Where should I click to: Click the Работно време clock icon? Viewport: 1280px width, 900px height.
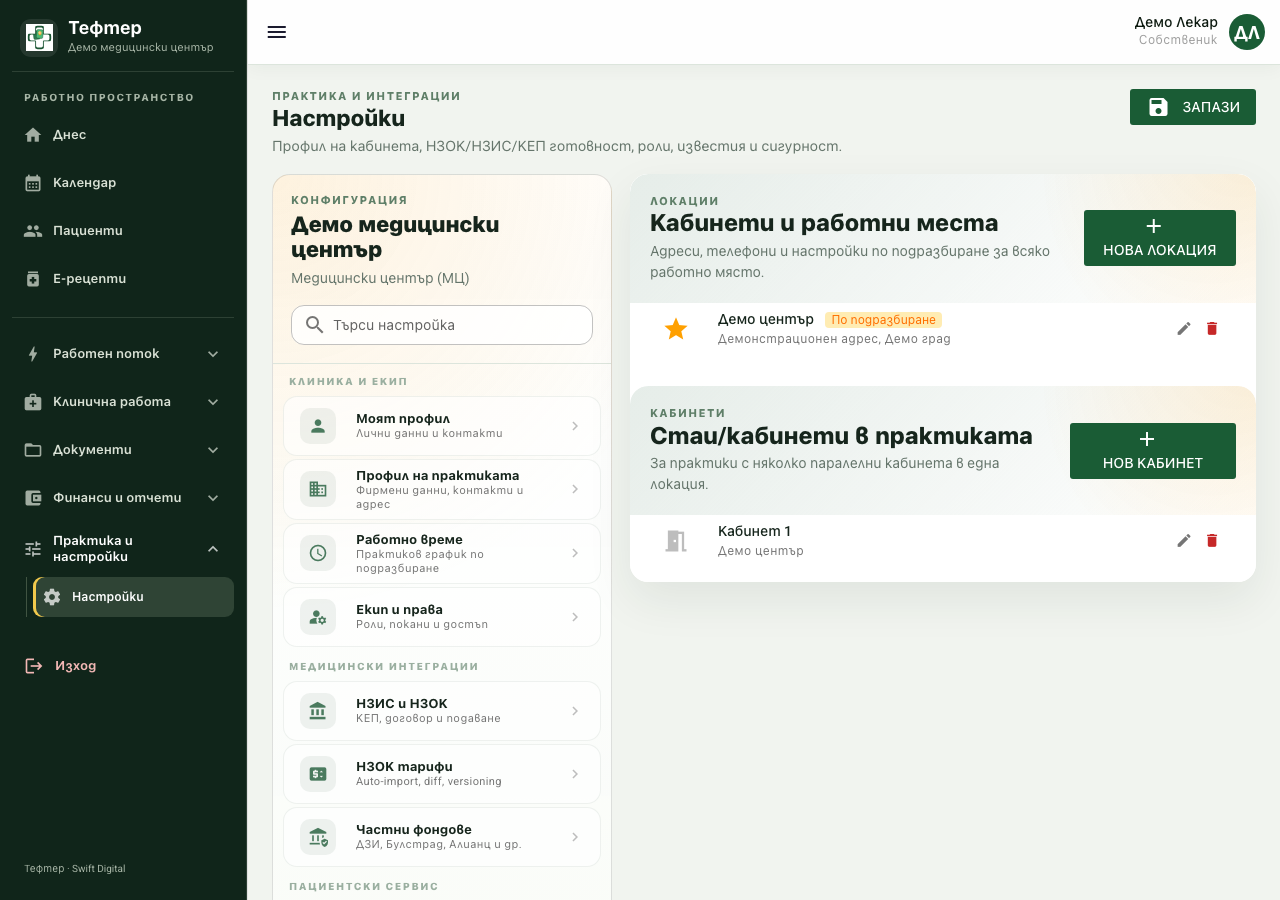pyautogui.click(x=318, y=553)
